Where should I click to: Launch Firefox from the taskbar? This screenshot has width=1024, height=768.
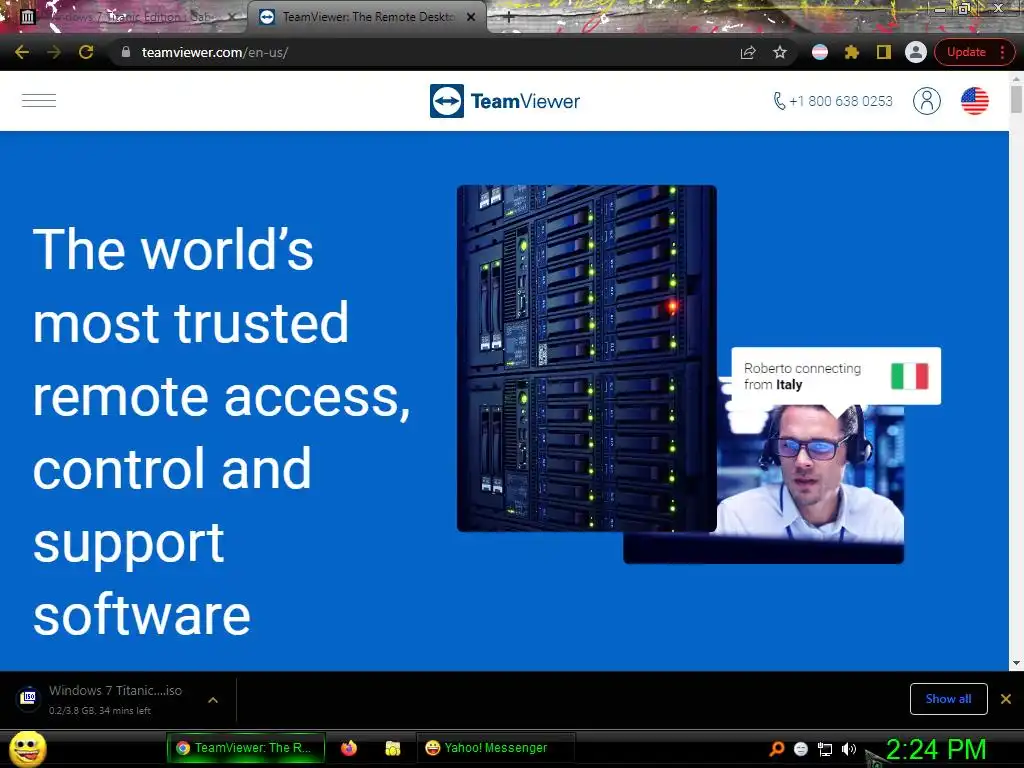349,748
